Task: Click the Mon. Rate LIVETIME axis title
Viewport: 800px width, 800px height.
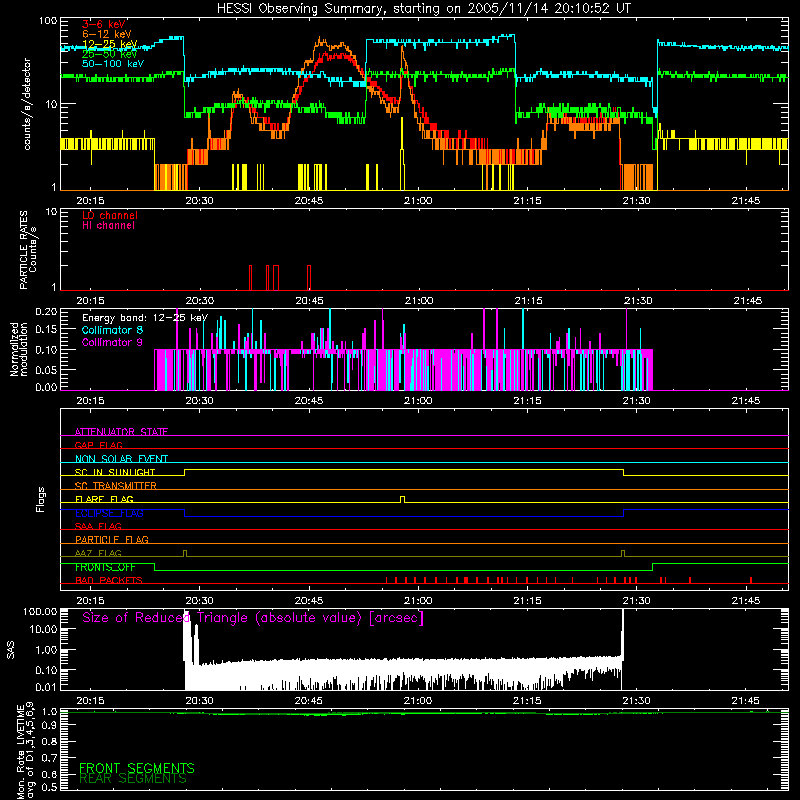Action: (x=26, y=752)
